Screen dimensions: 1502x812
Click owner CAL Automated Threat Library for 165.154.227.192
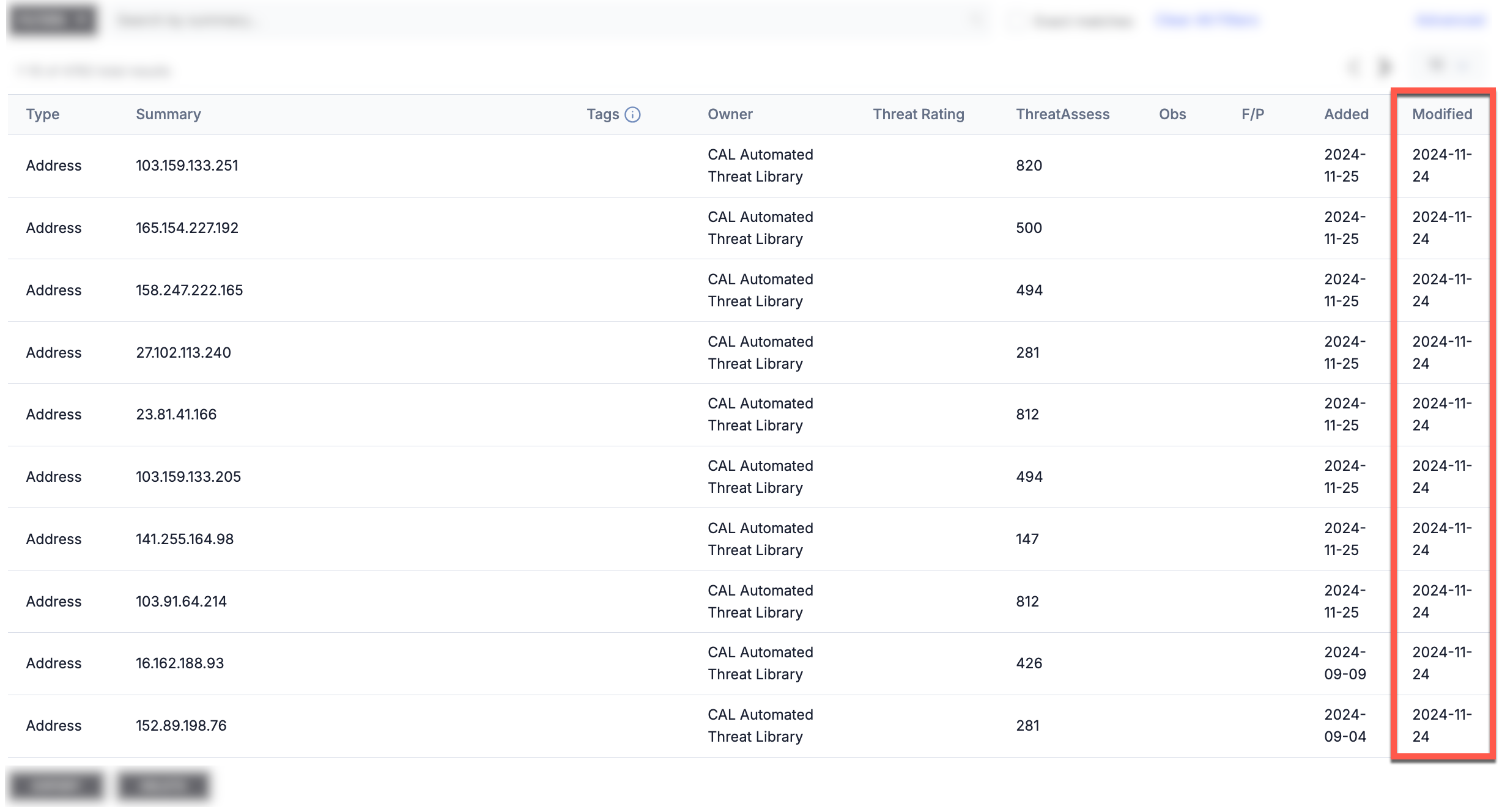click(x=760, y=228)
